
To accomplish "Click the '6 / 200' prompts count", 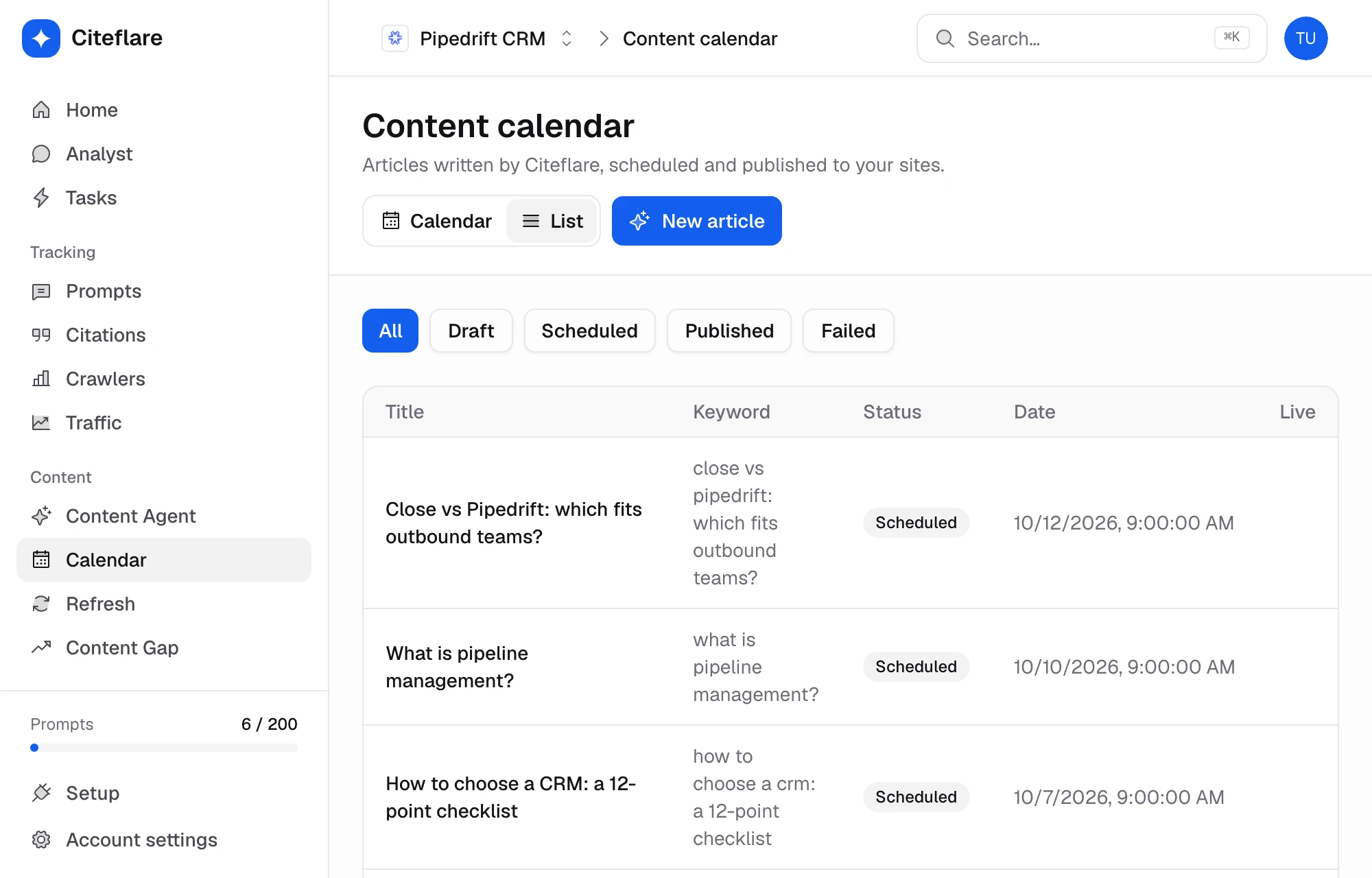I will (x=270, y=724).
